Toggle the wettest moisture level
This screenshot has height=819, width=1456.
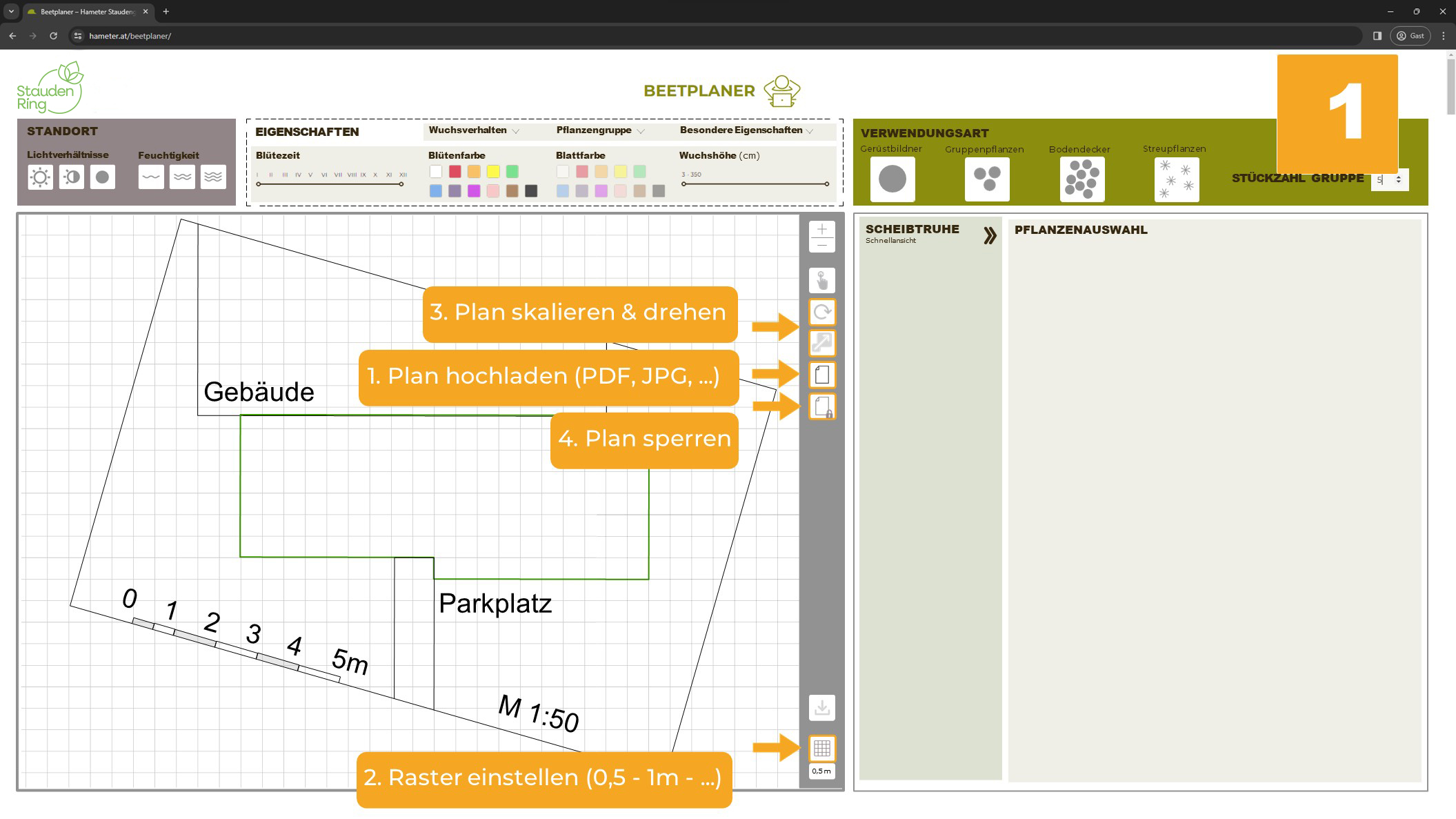[x=213, y=177]
